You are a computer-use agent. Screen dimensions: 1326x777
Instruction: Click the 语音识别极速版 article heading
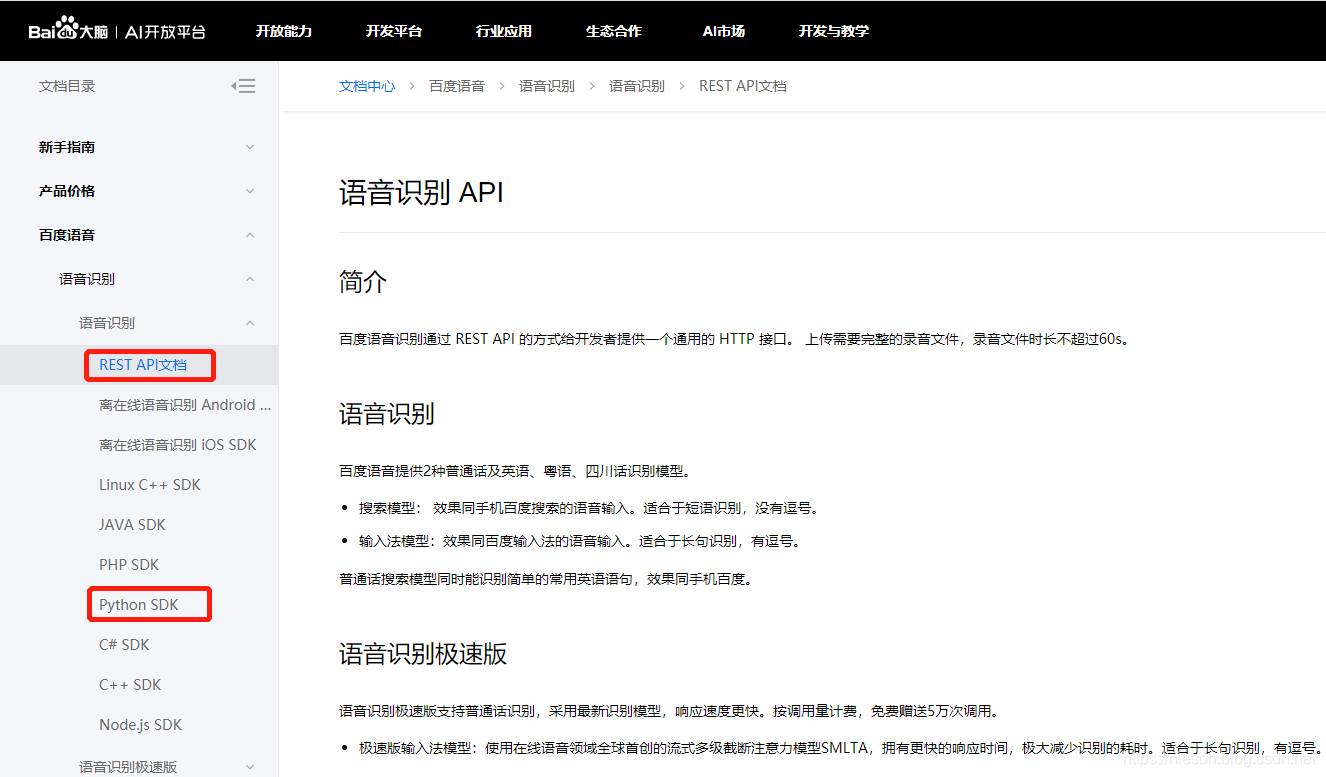pyautogui.click(x=423, y=654)
